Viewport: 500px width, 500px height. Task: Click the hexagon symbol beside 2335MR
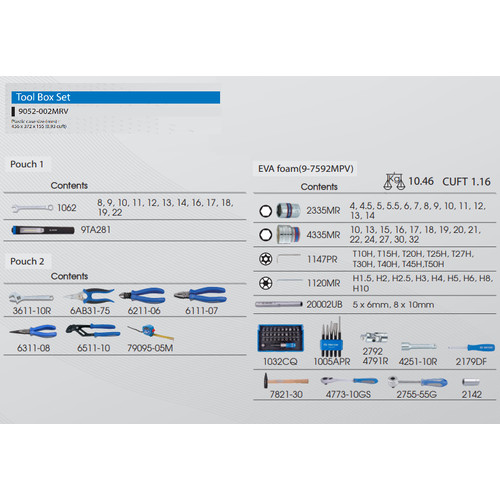tap(266, 211)
